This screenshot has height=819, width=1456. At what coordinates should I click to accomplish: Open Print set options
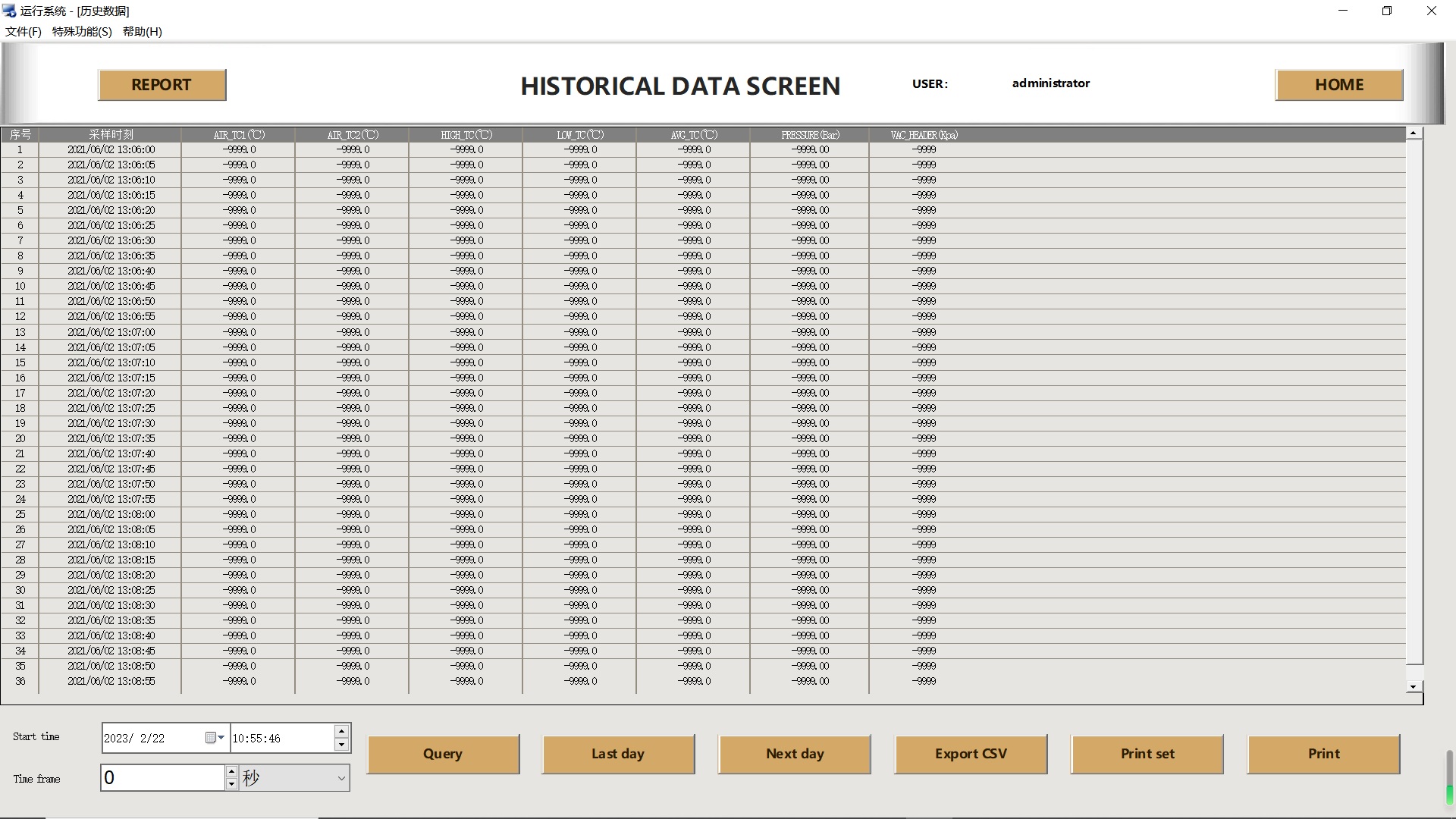1147,754
